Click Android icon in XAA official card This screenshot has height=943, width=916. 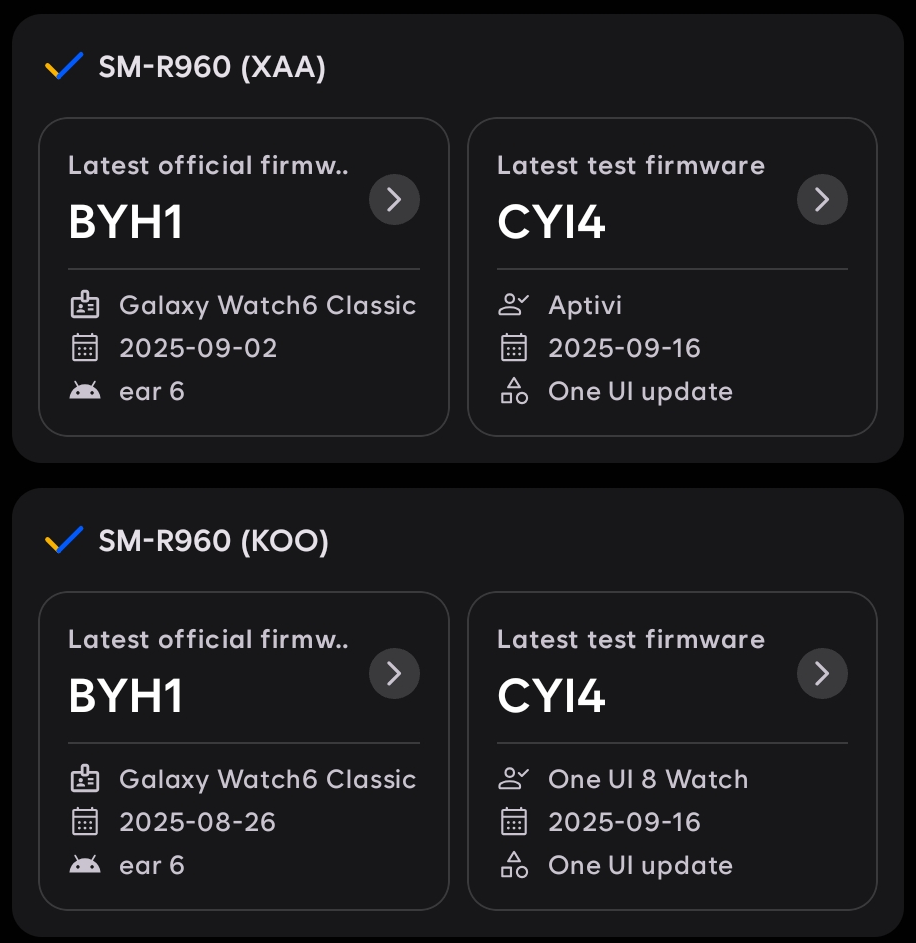click(x=85, y=391)
